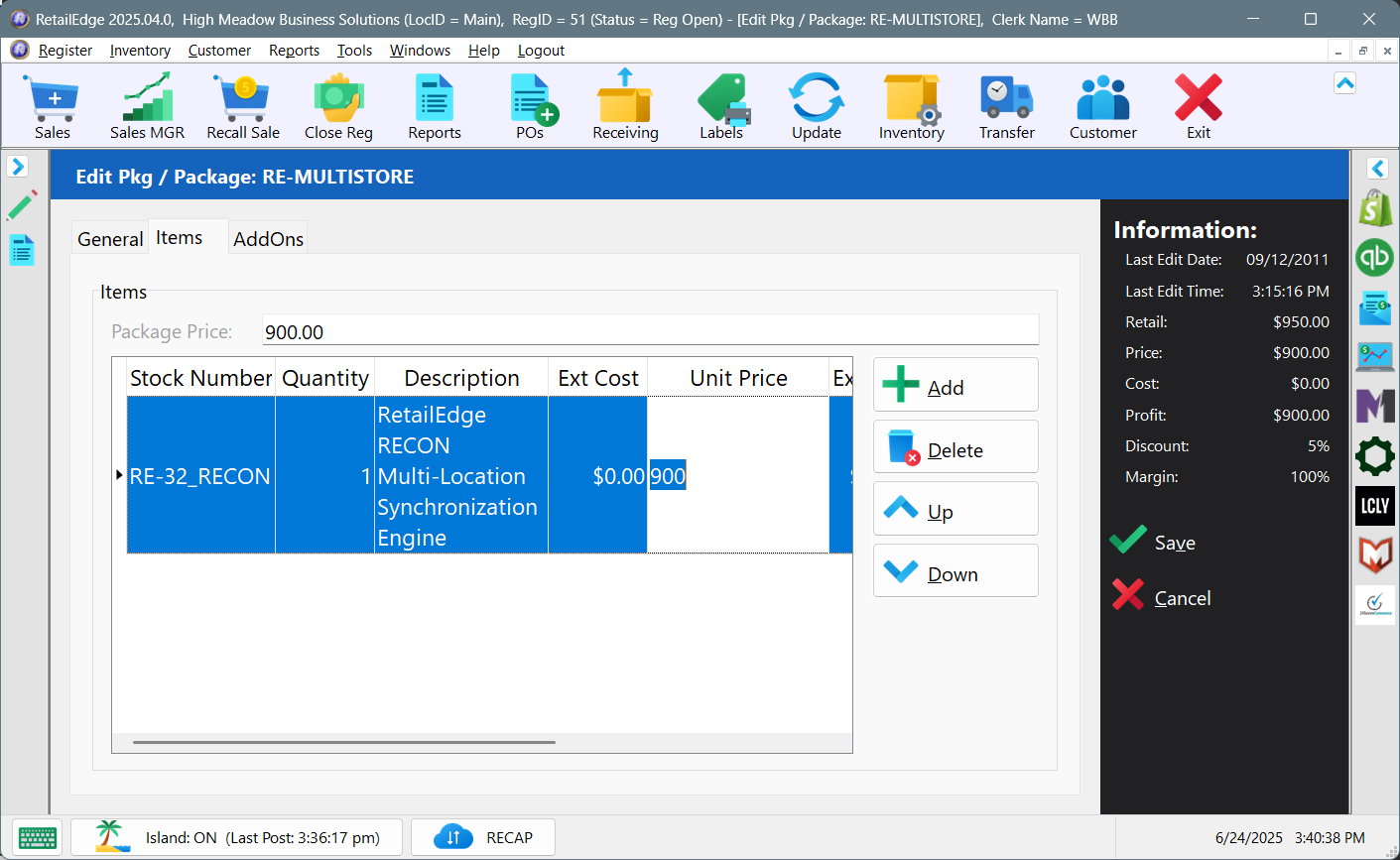Click the on-screen keyboard icon
Viewport: 1400px width, 860px height.
click(38, 837)
